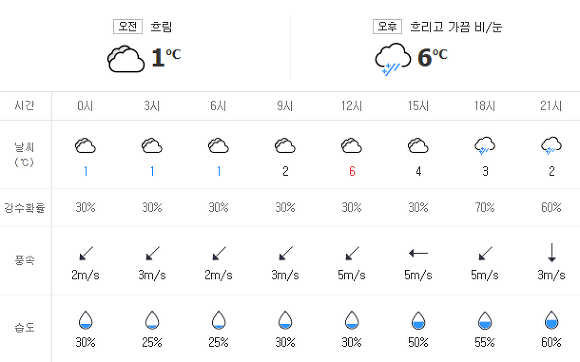This screenshot has width=580, height=362.
Task: Click the 15시 left-pointing wind arrow
Action: pos(418,253)
